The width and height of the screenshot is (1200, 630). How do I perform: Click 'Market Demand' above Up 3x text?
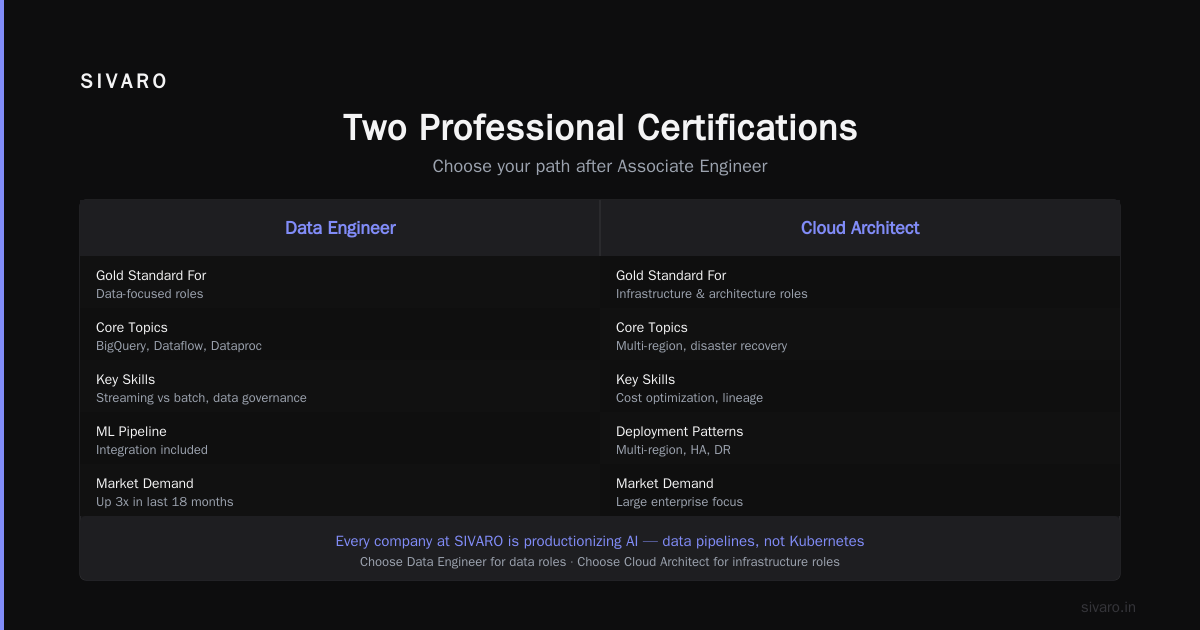(145, 483)
